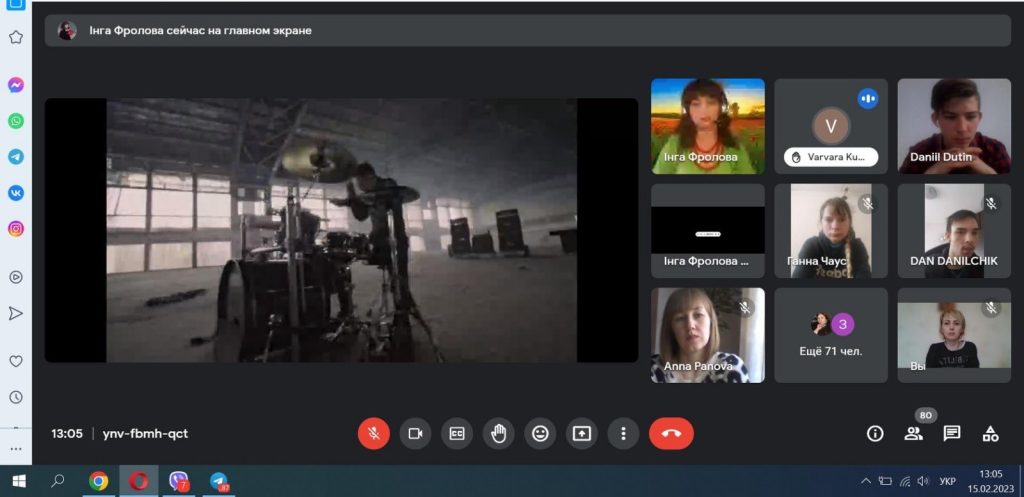Expand the 'Ещё 71 чел.' participants tile
The height and width of the screenshot is (497, 1024).
pos(831,335)
